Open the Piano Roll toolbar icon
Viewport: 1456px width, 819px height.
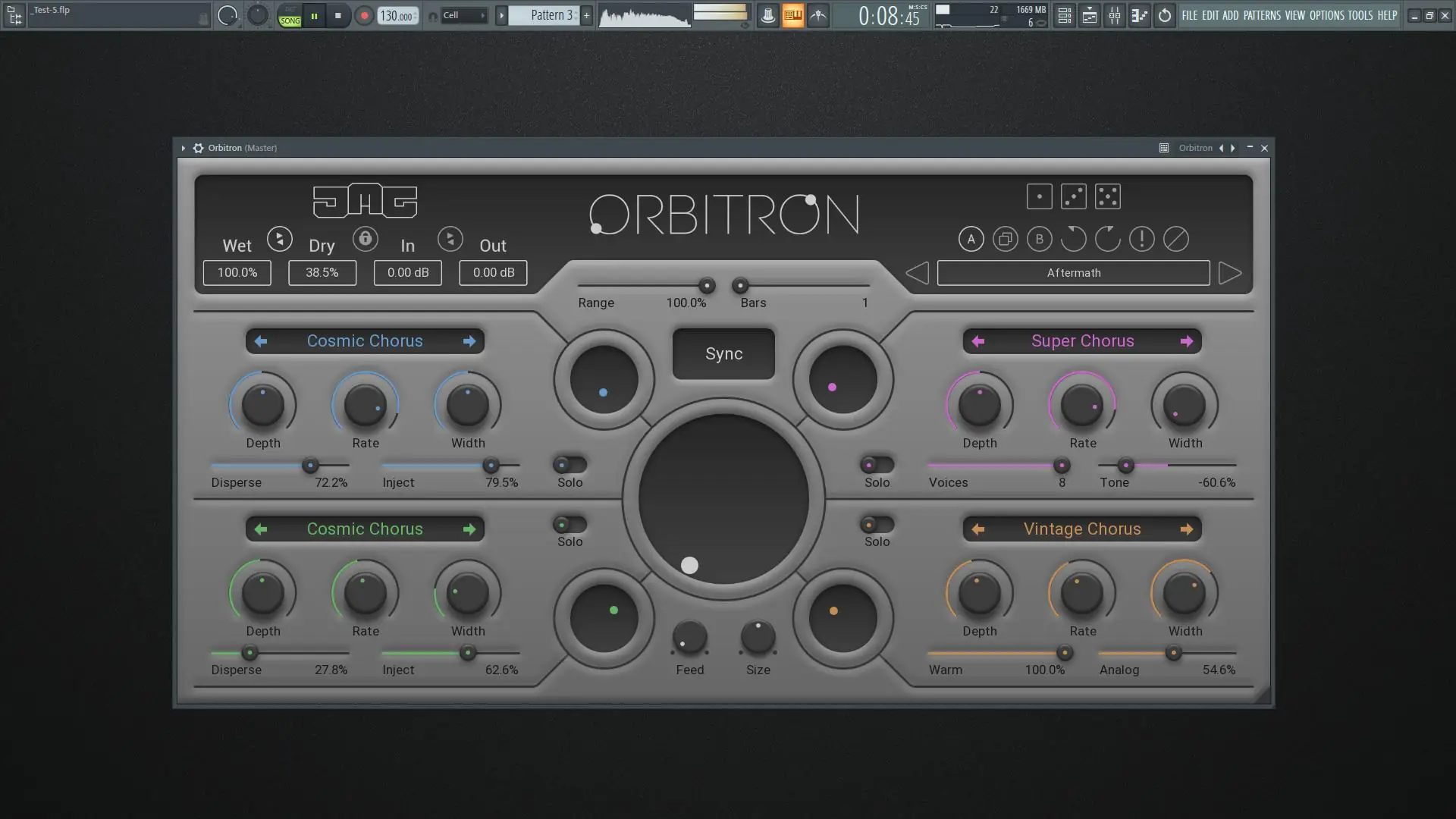[x=1089, y=15]
